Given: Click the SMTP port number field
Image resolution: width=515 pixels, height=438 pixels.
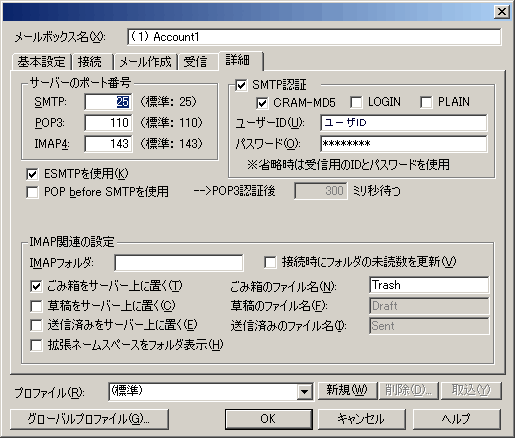Looking at the screenshot, I should click(x=108, y=102).
